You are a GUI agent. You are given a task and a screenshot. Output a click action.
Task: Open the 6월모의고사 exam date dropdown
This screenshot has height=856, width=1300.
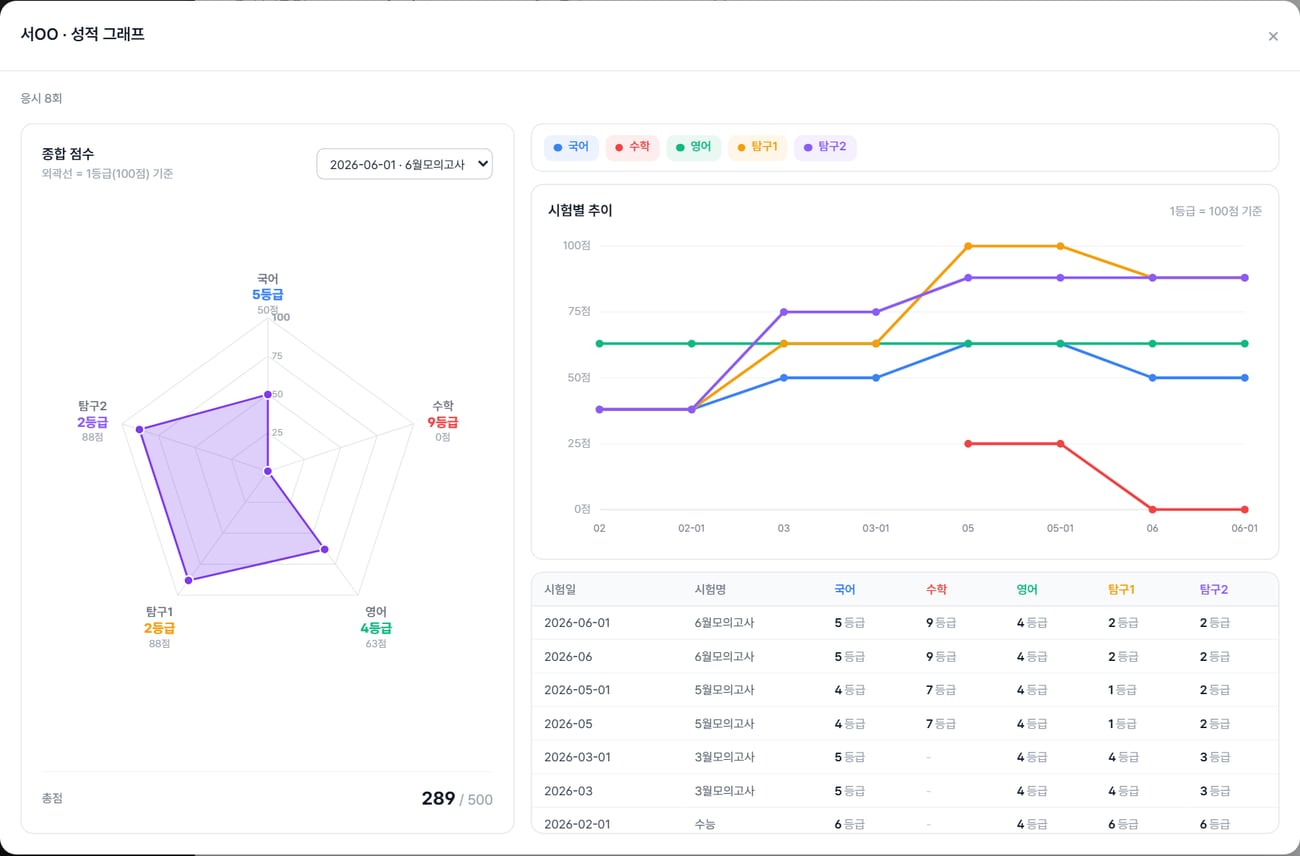click(404, 164)
